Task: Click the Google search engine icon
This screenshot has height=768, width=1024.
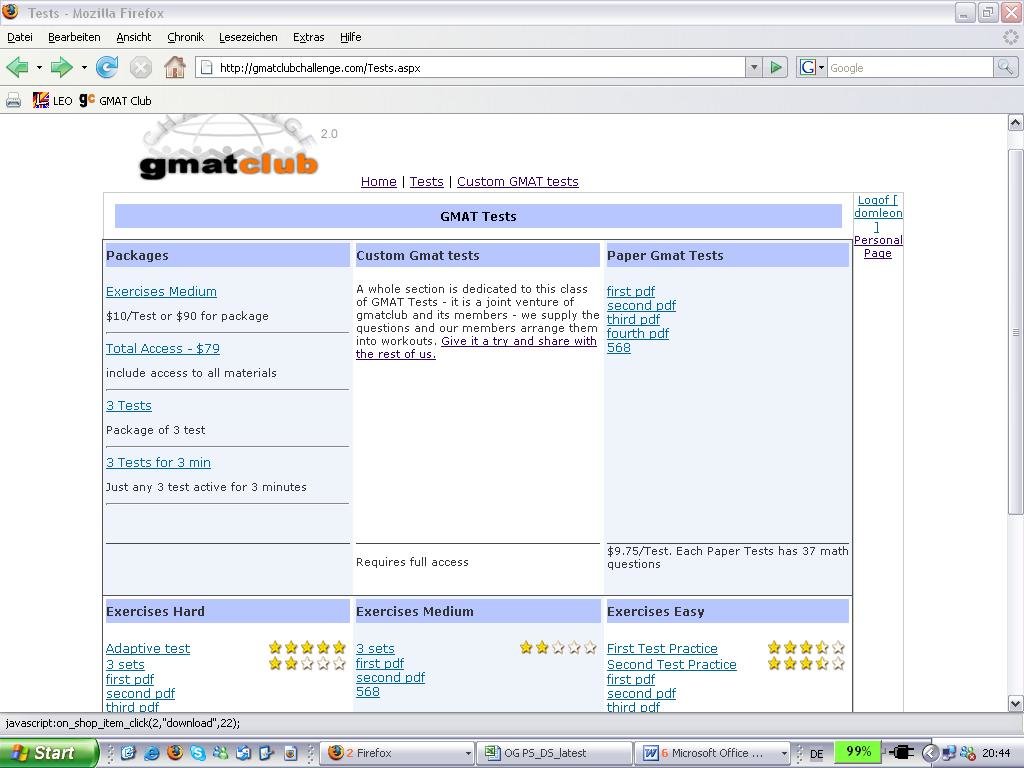Action: [x=807, y=67]
